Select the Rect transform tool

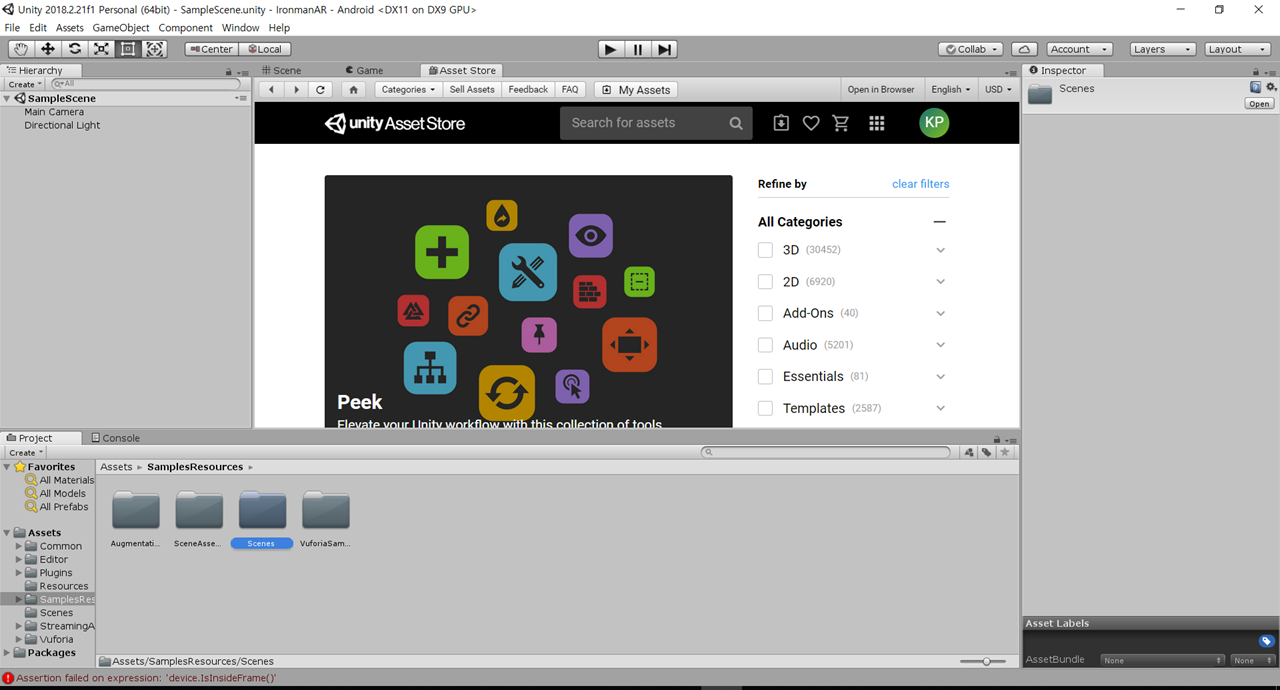pos(128,49)
